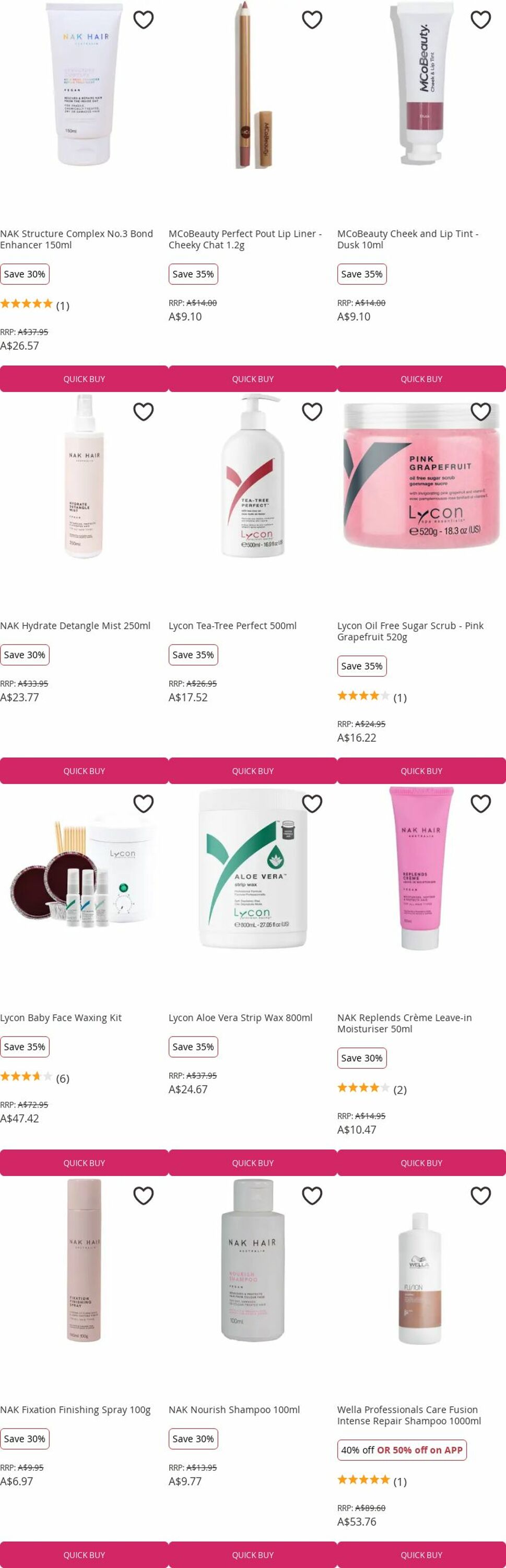Add Lycon Pink Grapefruit Sugar Scrub to favorites
The width and height of the screenshot is (506, 1568).
(480, 412)
